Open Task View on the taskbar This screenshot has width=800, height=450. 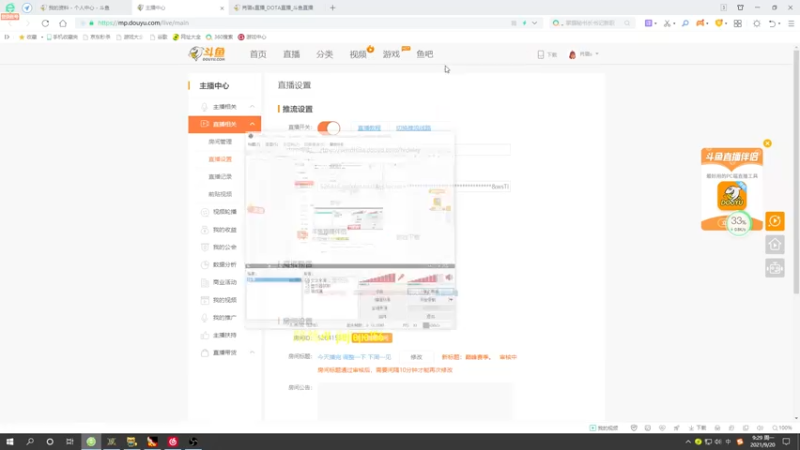pyautogui.click(x=70, y=441)
